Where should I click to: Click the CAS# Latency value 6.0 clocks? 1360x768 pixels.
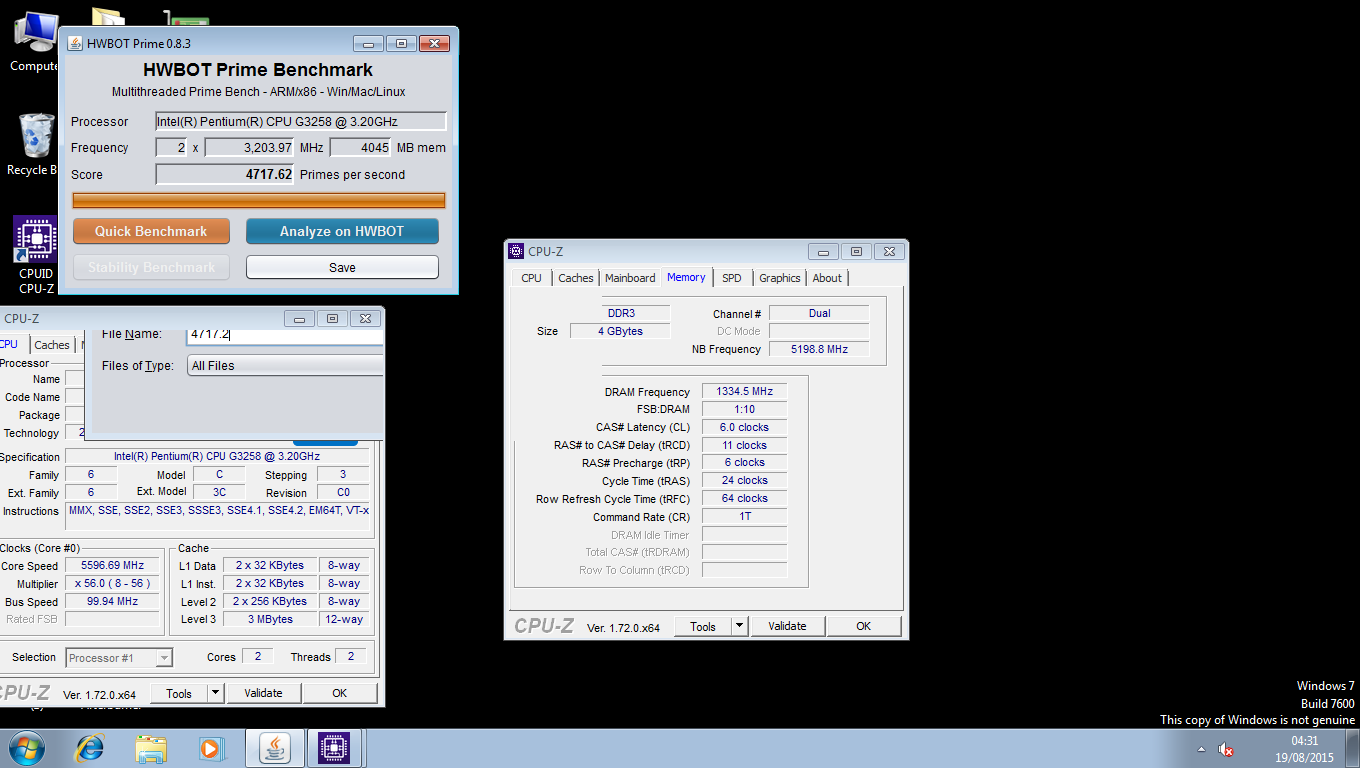pos(744,427)
